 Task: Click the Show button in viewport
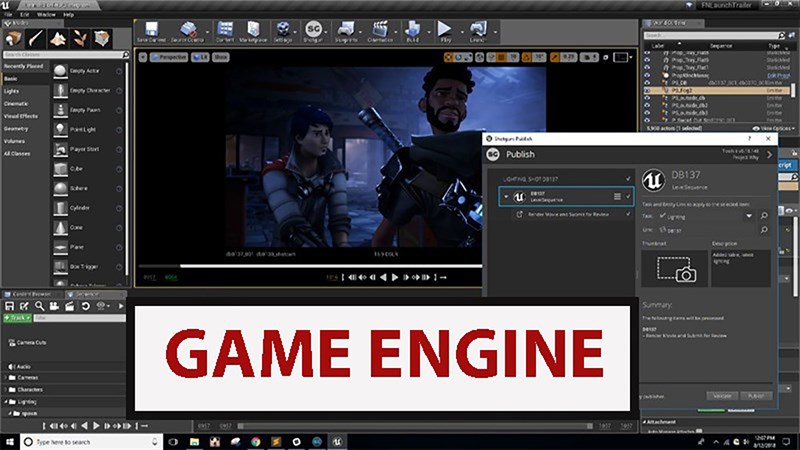click(x=220, y=57)
